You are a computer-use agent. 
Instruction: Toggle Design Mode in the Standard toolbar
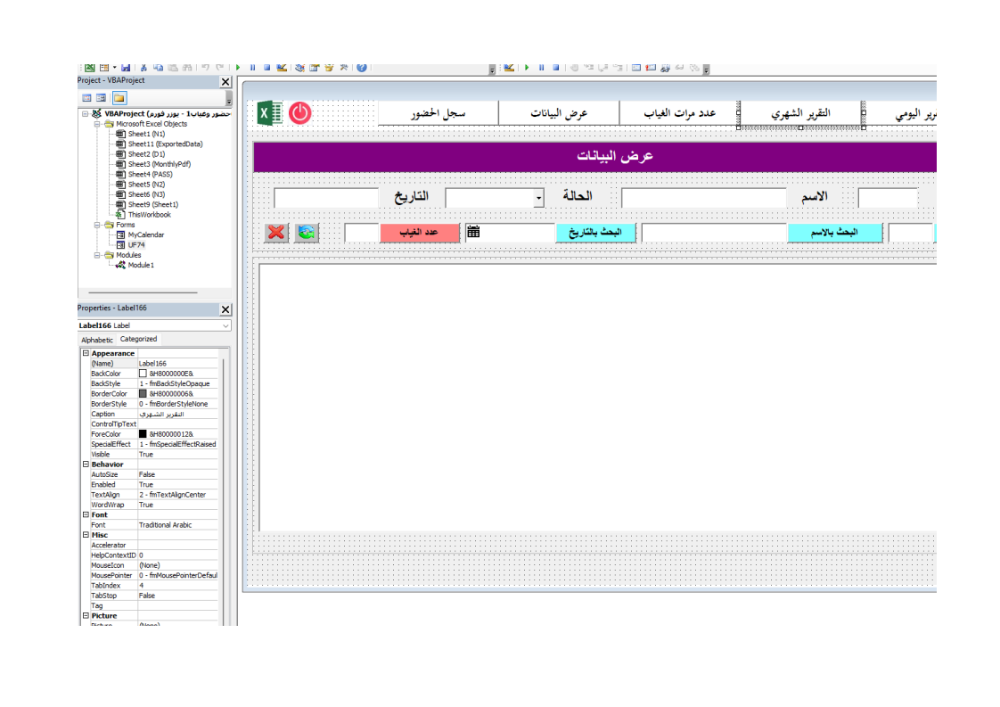coord(281,68)
